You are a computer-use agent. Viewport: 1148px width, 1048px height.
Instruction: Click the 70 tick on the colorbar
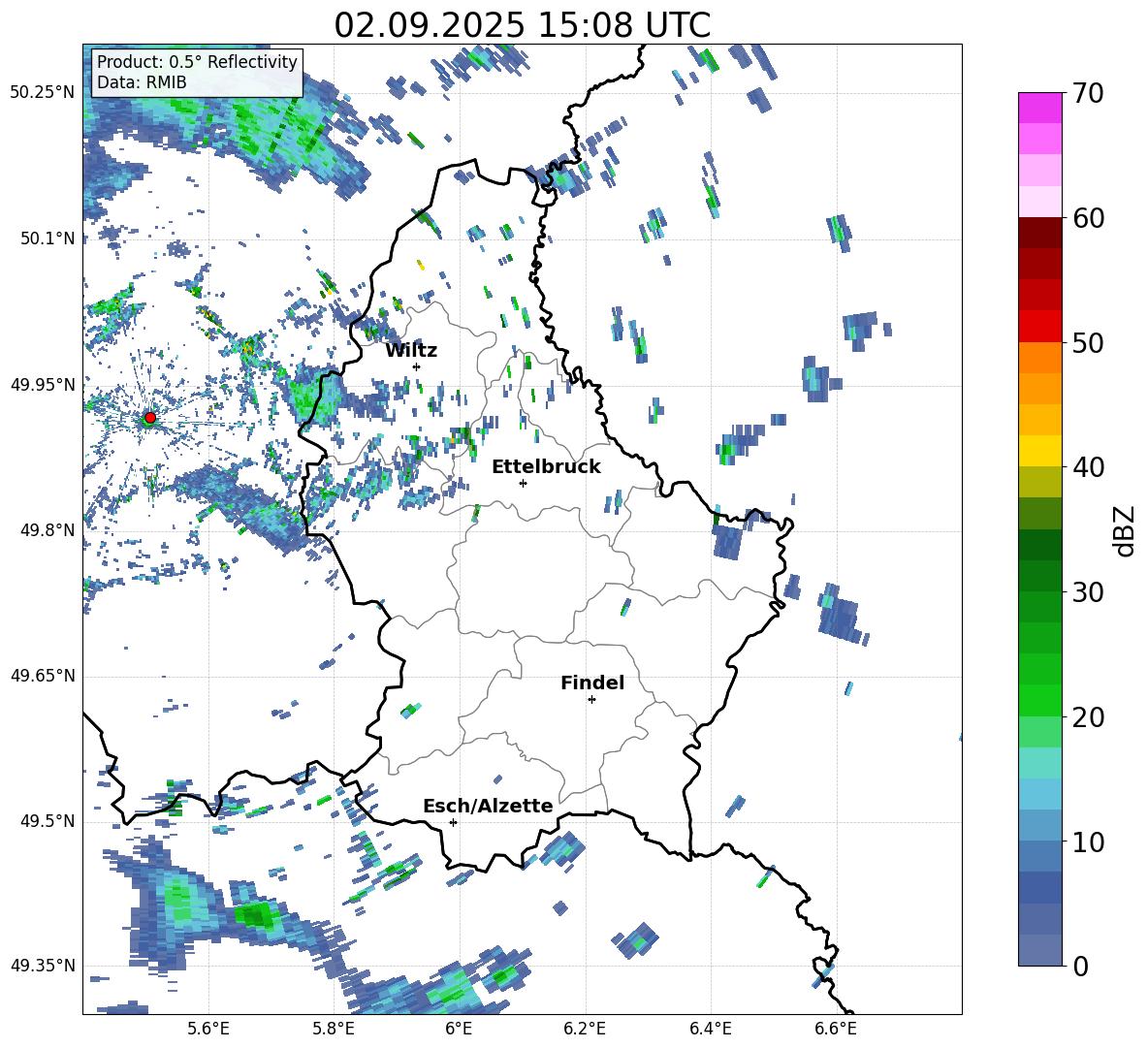click(x=1088, y=93)
